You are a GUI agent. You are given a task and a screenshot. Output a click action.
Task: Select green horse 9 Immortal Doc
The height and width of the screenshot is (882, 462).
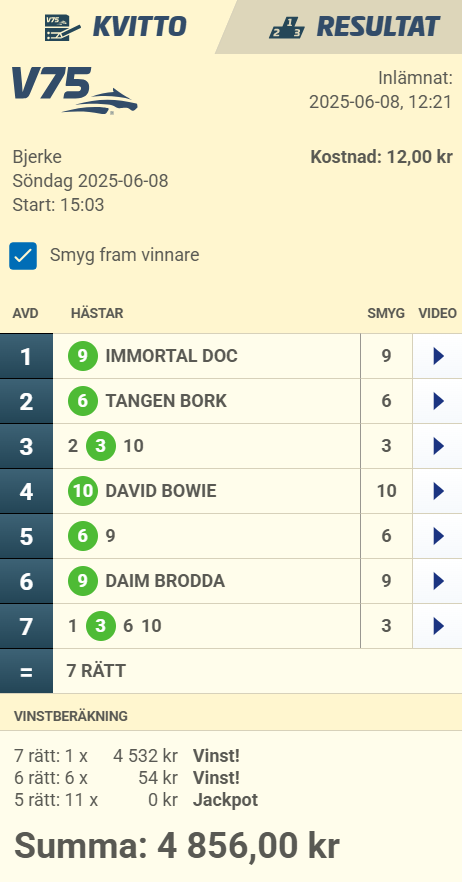pos(83,356)
